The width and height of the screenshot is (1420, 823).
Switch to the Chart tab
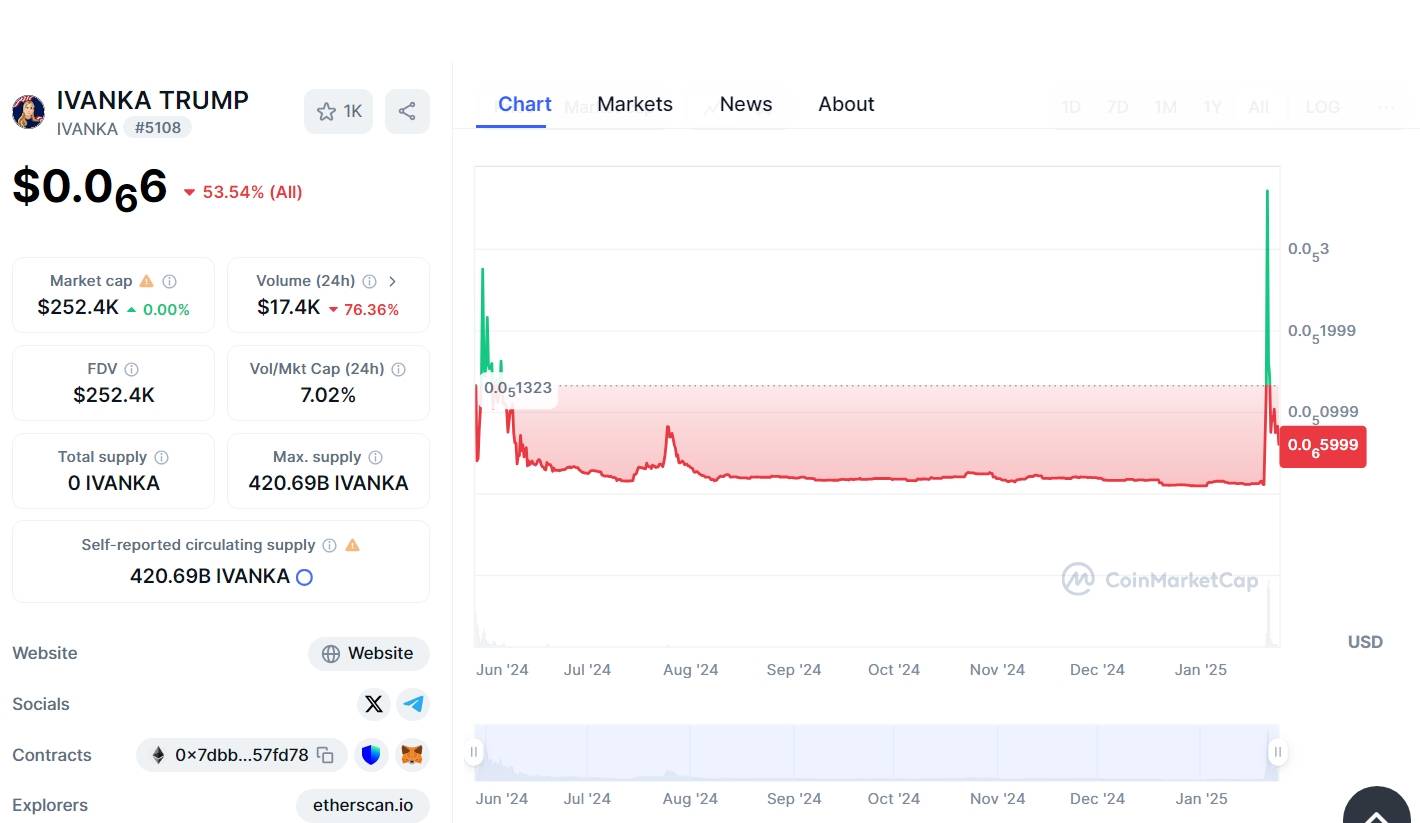(524, 104)
